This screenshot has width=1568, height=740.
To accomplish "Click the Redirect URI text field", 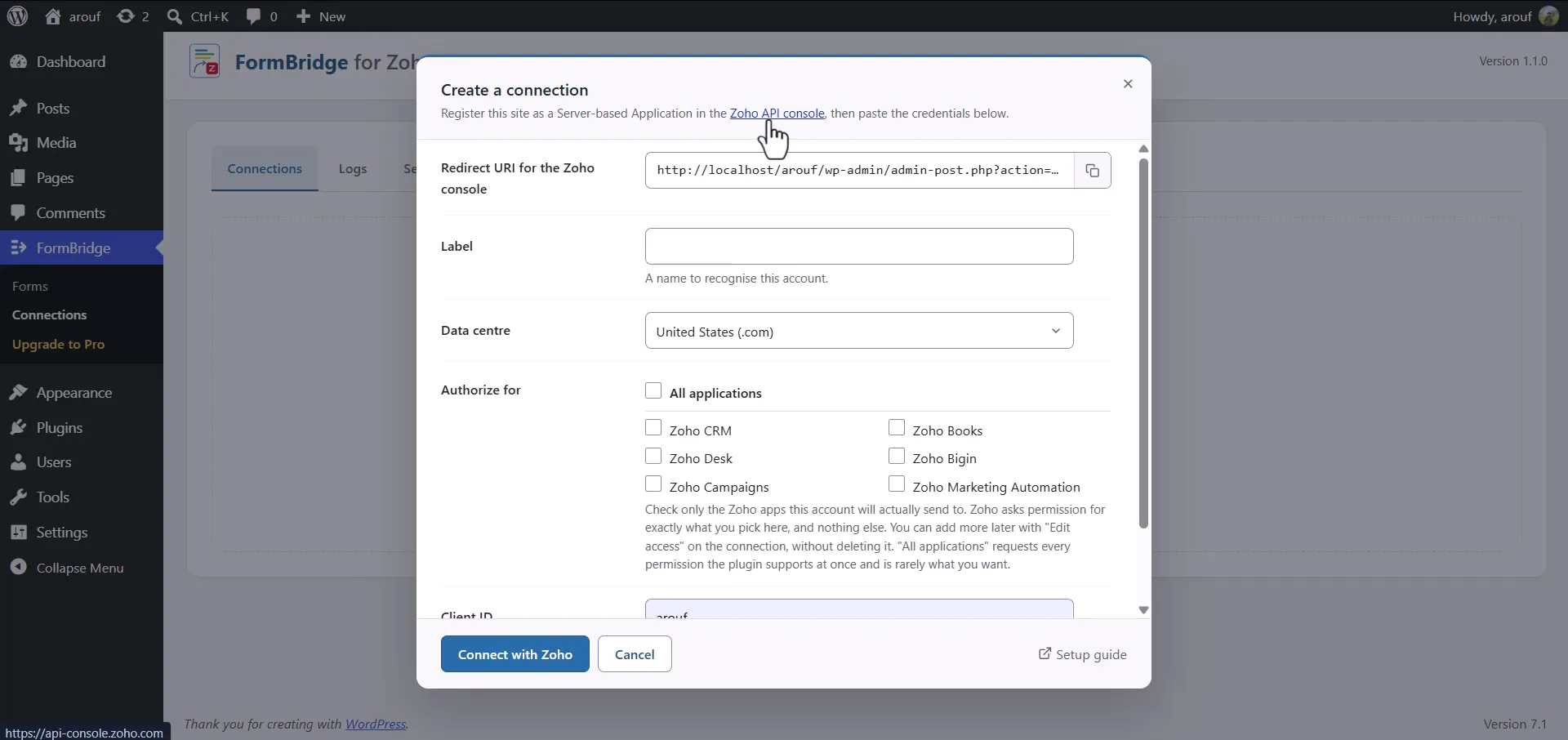I will [x=859, y=171].
